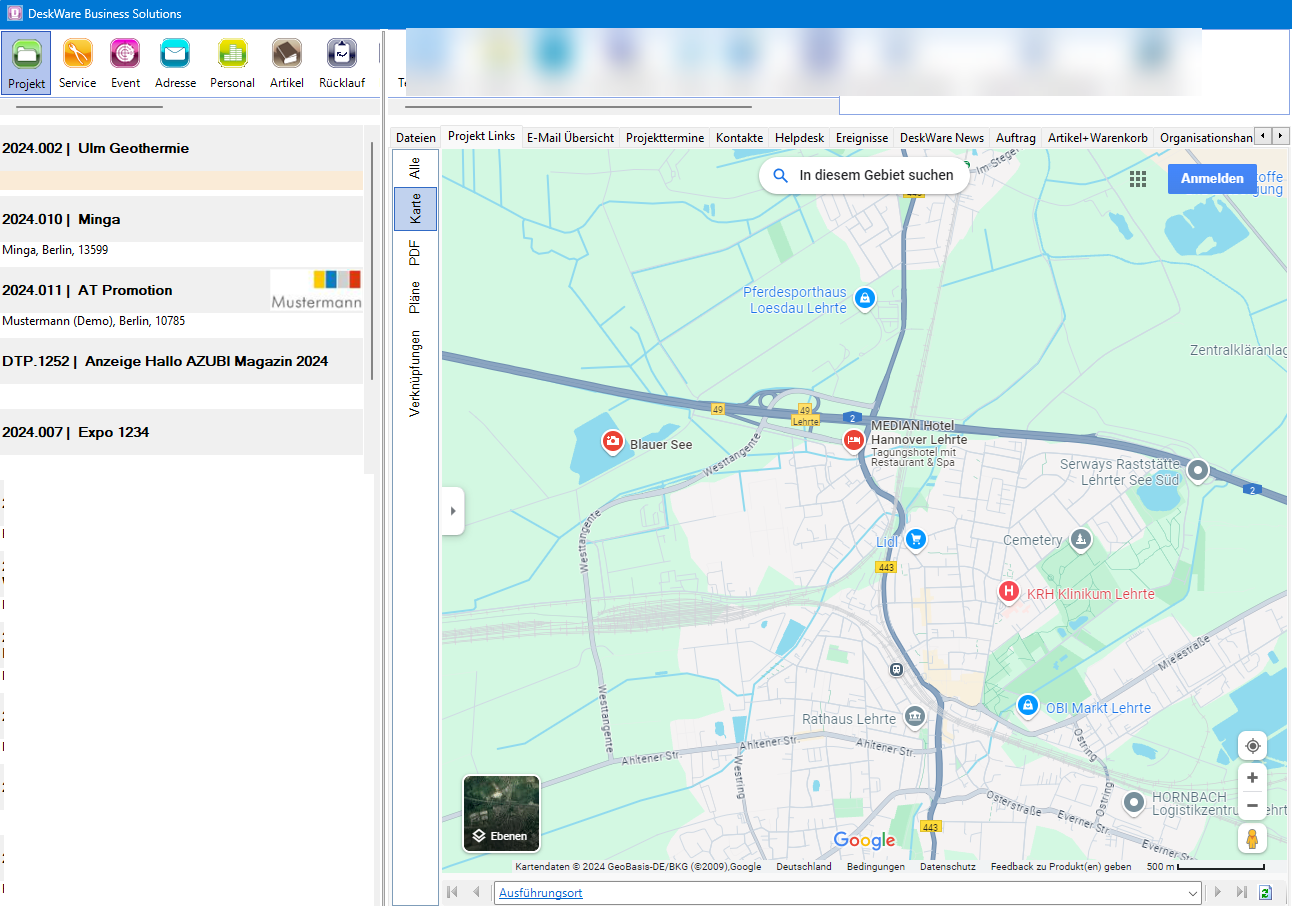The height and width of the screenshot is (906, 1292).
Task: Click the Rathaus Lehrte marker
Action: (914, 717)
